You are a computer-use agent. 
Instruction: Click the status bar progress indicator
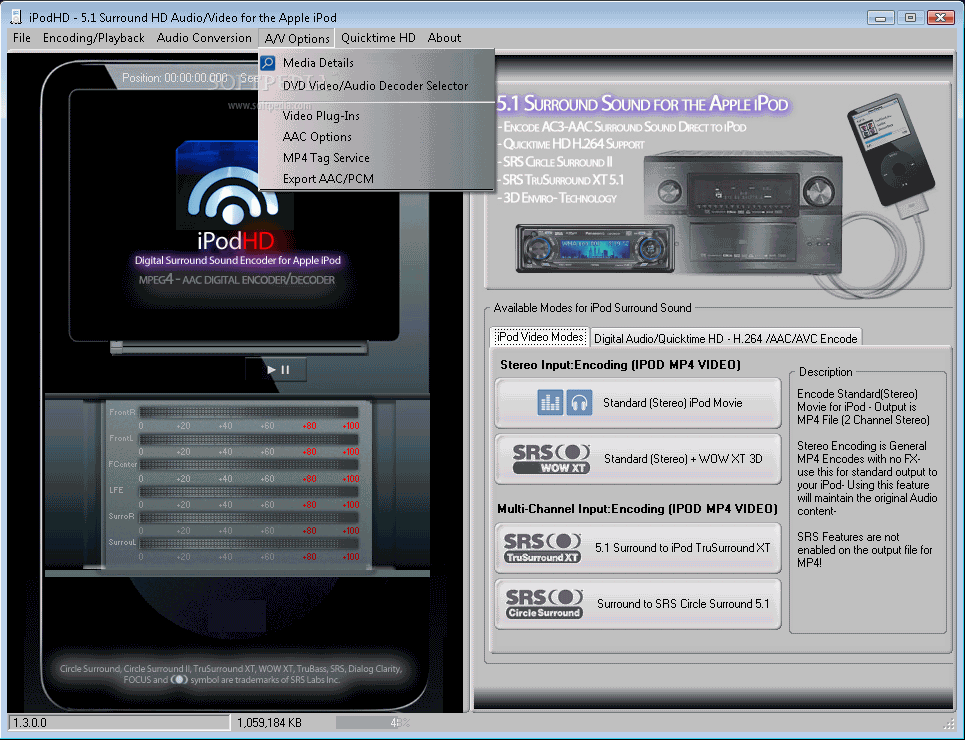(372, 722)
